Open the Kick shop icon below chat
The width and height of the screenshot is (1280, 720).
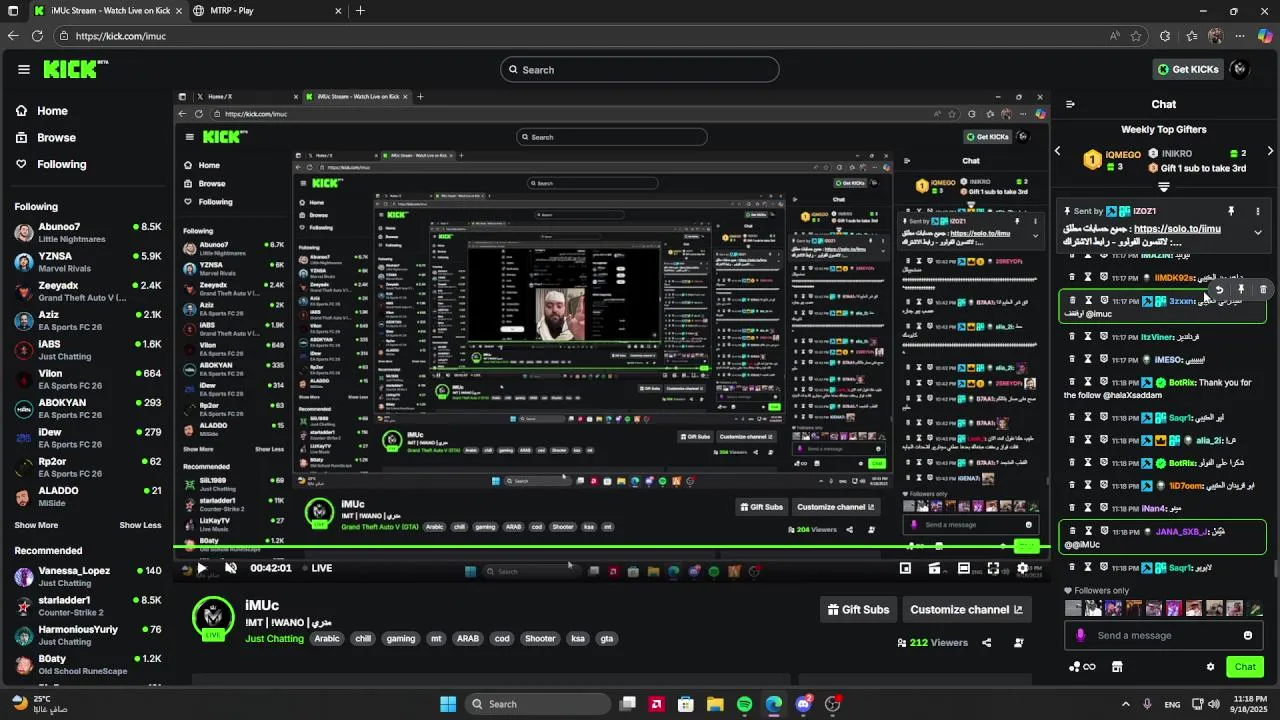[1117, 667]
